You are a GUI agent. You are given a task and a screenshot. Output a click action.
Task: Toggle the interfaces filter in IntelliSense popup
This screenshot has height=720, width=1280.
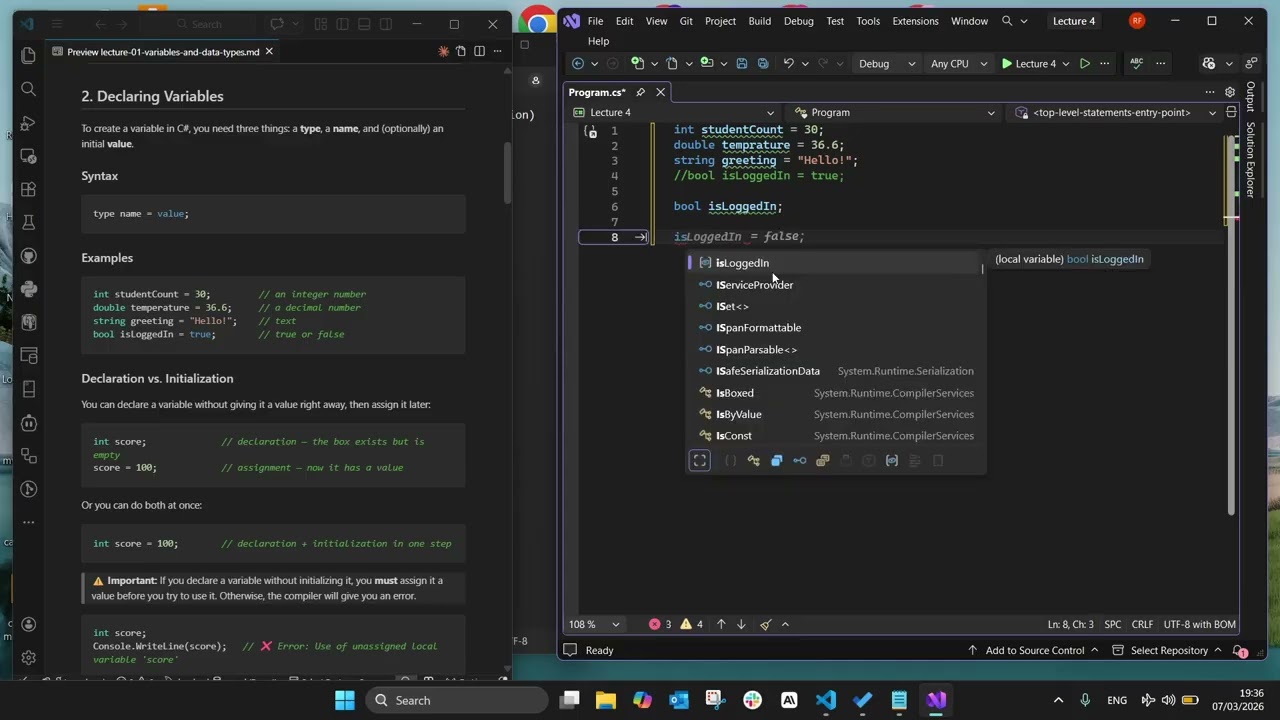tap(800, 461)
